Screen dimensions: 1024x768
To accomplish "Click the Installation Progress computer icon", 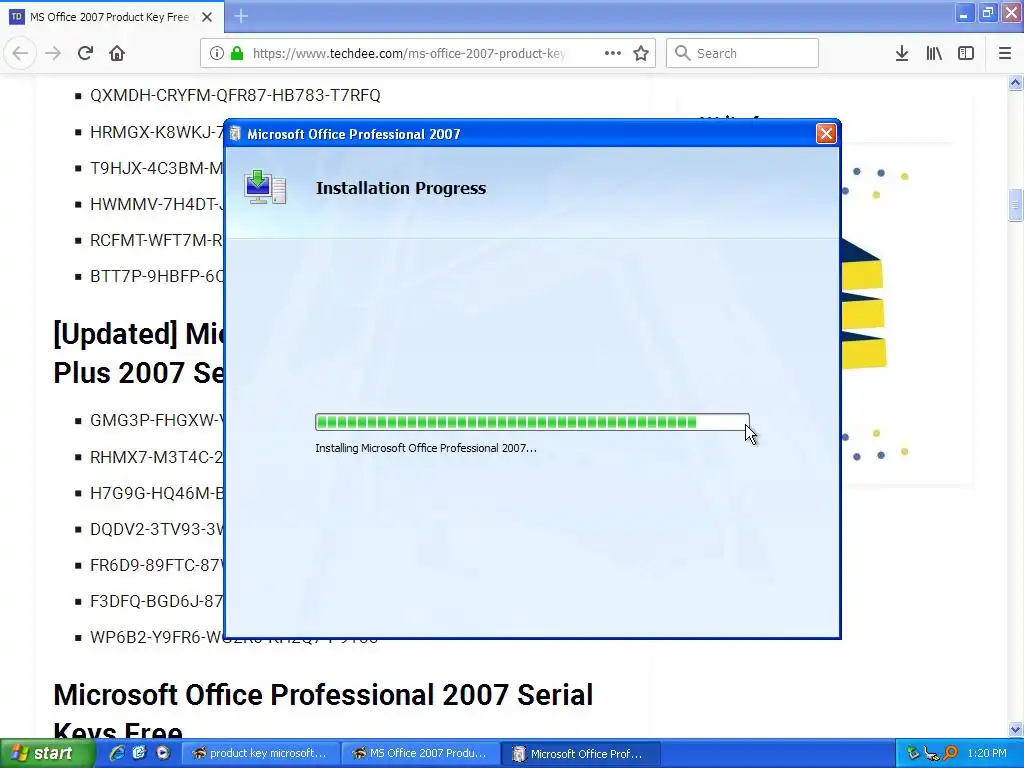I will [x=265, y=187].
